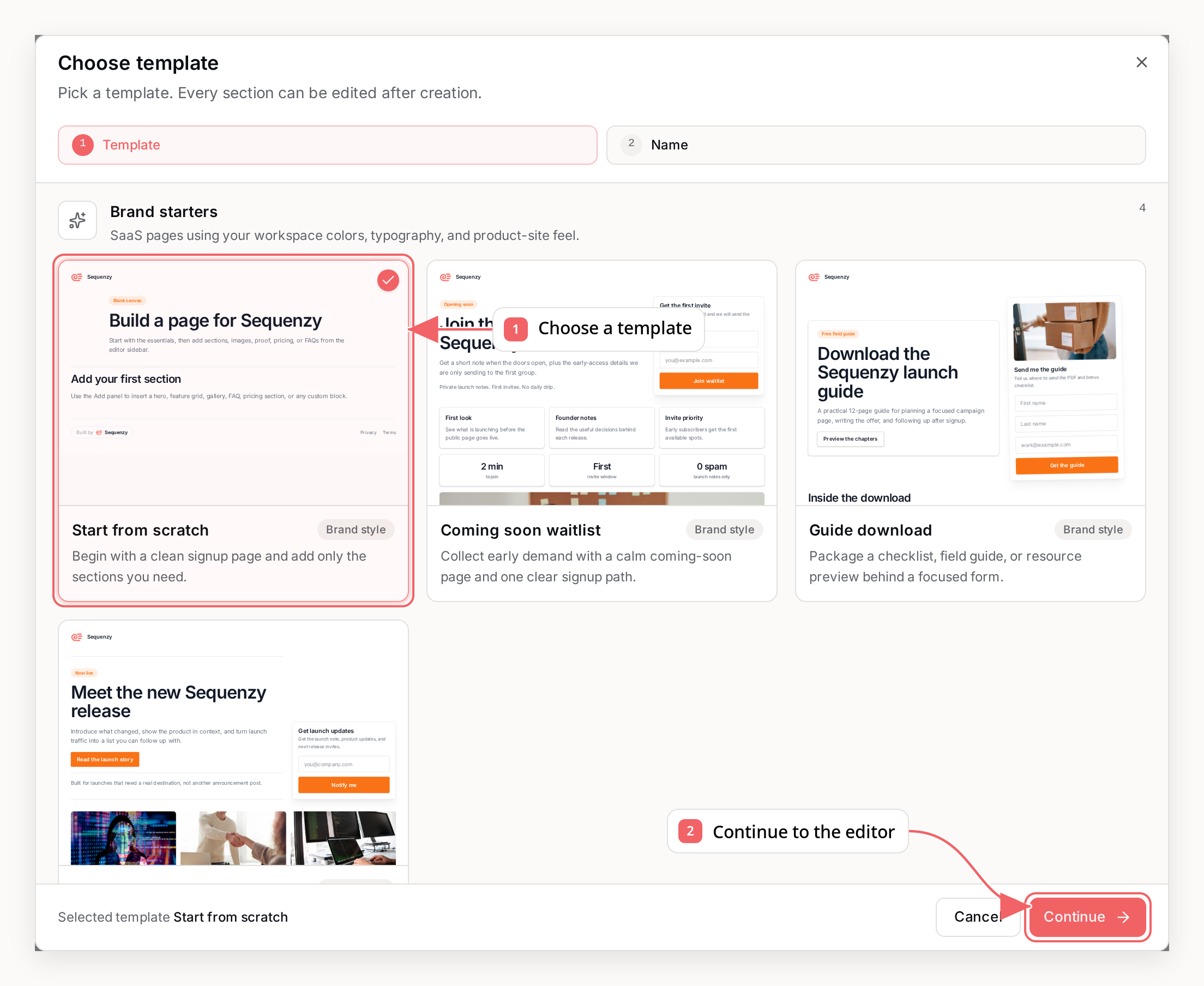The width and height of the screenshot is (1204, 986).
Task: Click the Sequenzy logo in waitlist preview
Action: coord(460,277)
